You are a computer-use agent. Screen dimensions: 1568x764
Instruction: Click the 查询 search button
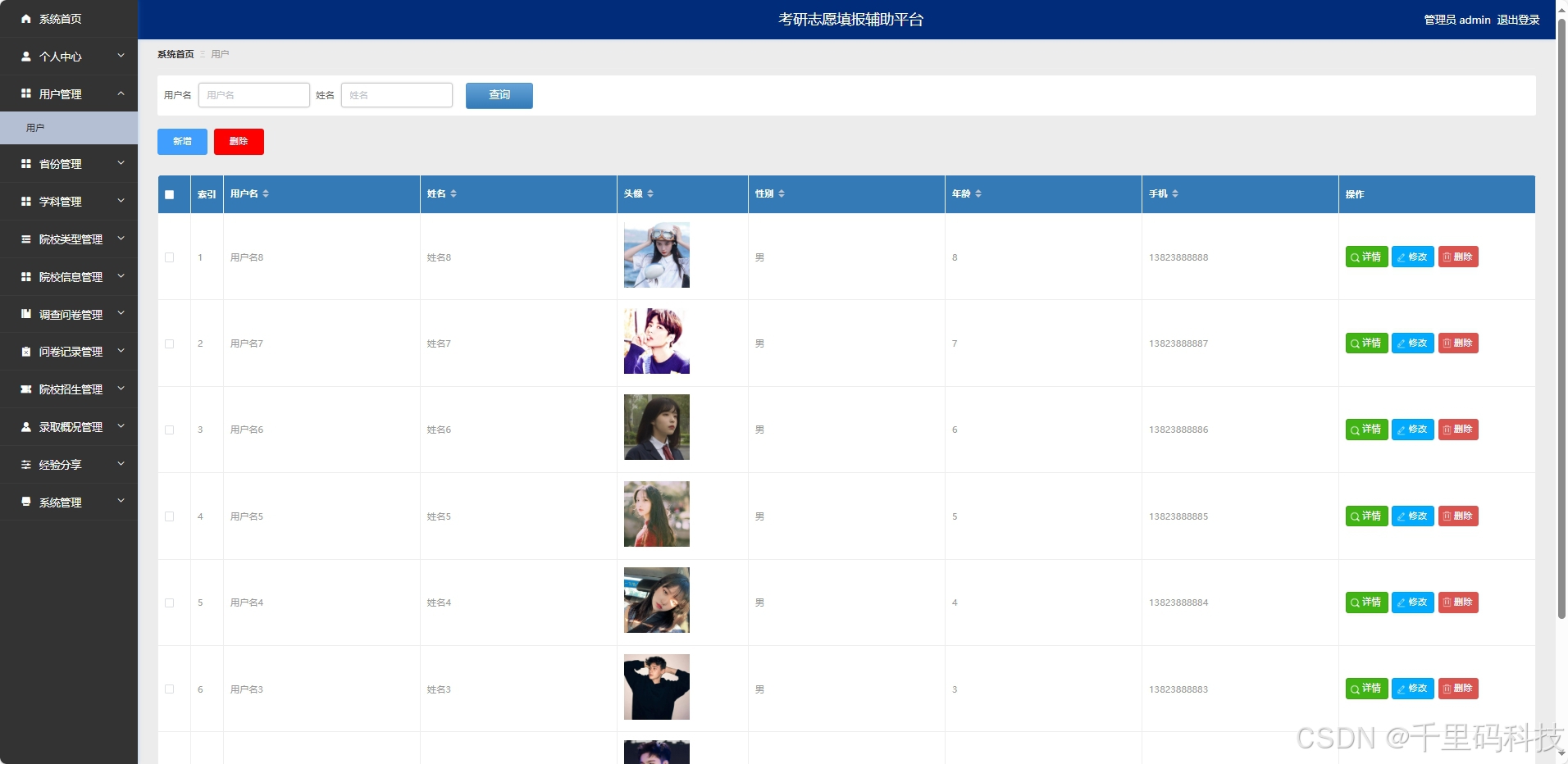tap(499, 95)
